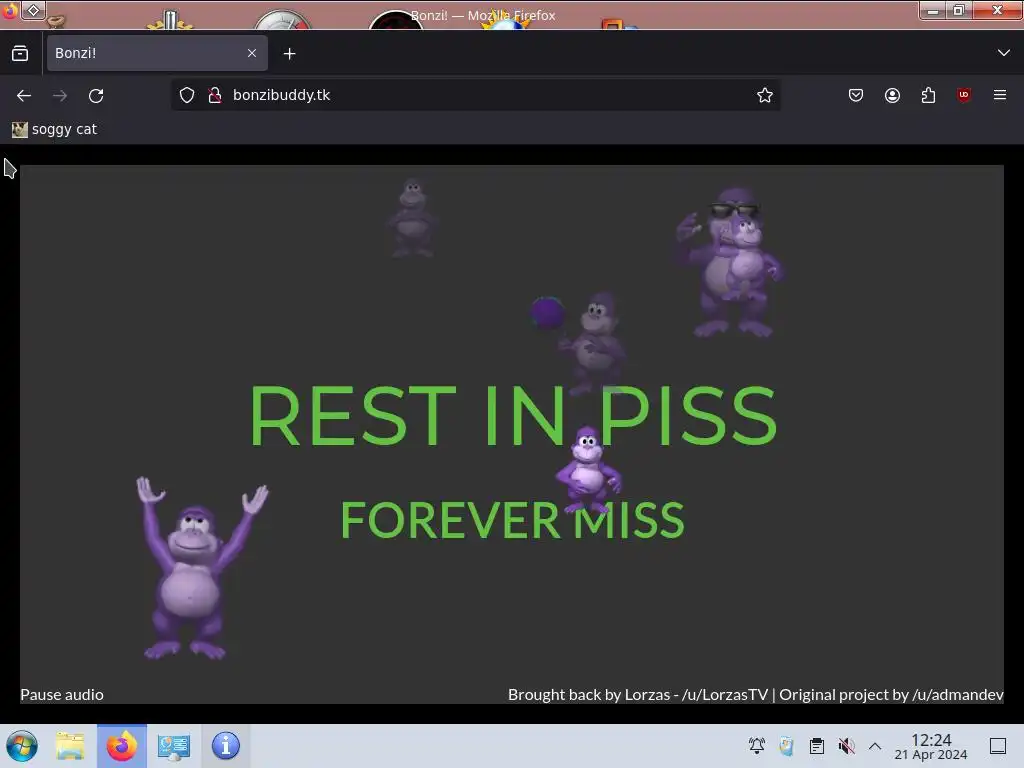The width and height of the screenshot is (1024, 768).
Task: Expand the list all tabs chevron
Action: click(x=1004, y=53)
